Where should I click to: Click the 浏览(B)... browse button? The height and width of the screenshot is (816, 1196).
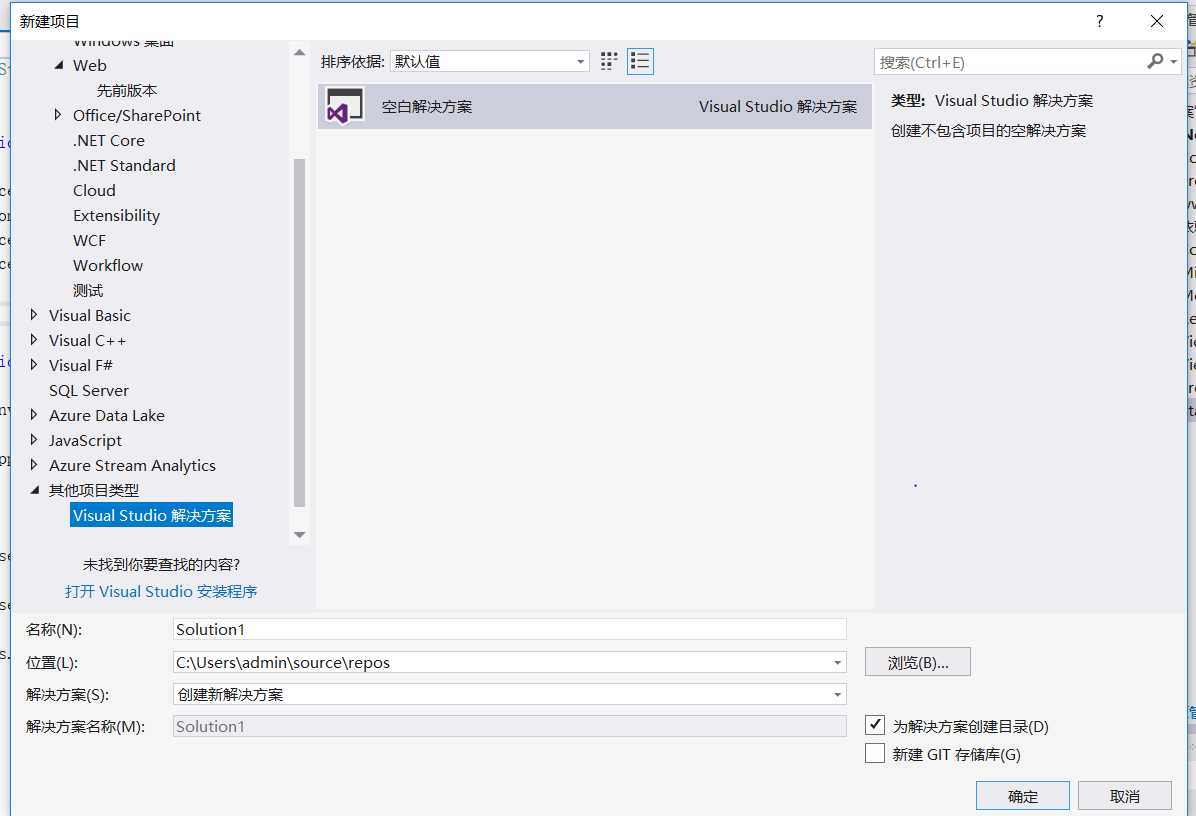[x=918, y=662]
